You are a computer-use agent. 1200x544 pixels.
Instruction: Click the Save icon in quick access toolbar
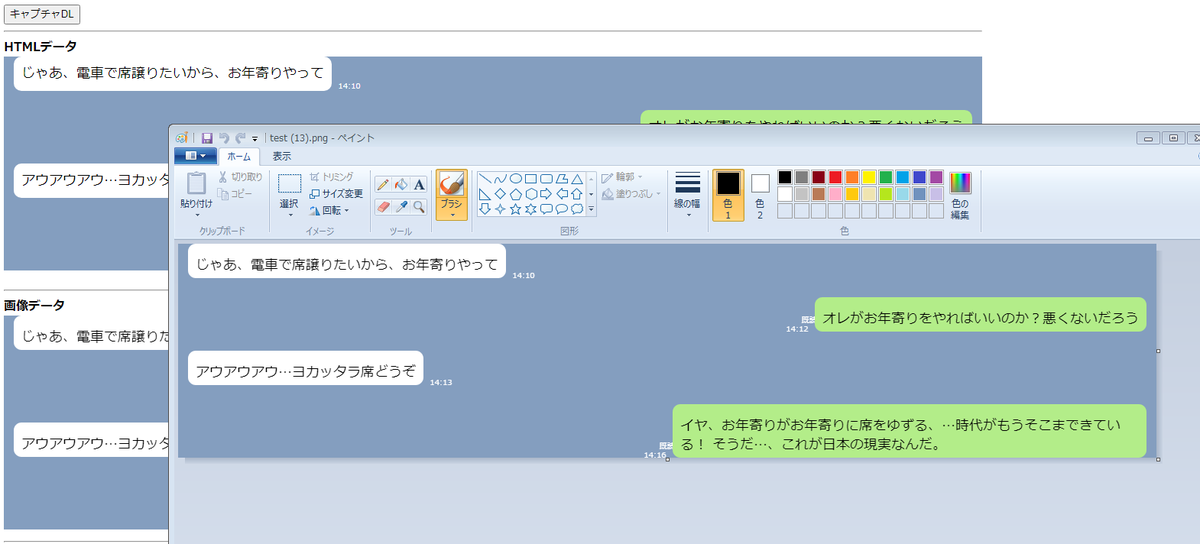[x=207, y=137]
